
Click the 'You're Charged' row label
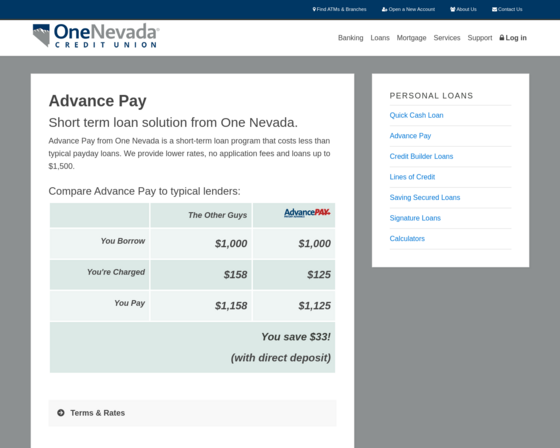point(116,272)
